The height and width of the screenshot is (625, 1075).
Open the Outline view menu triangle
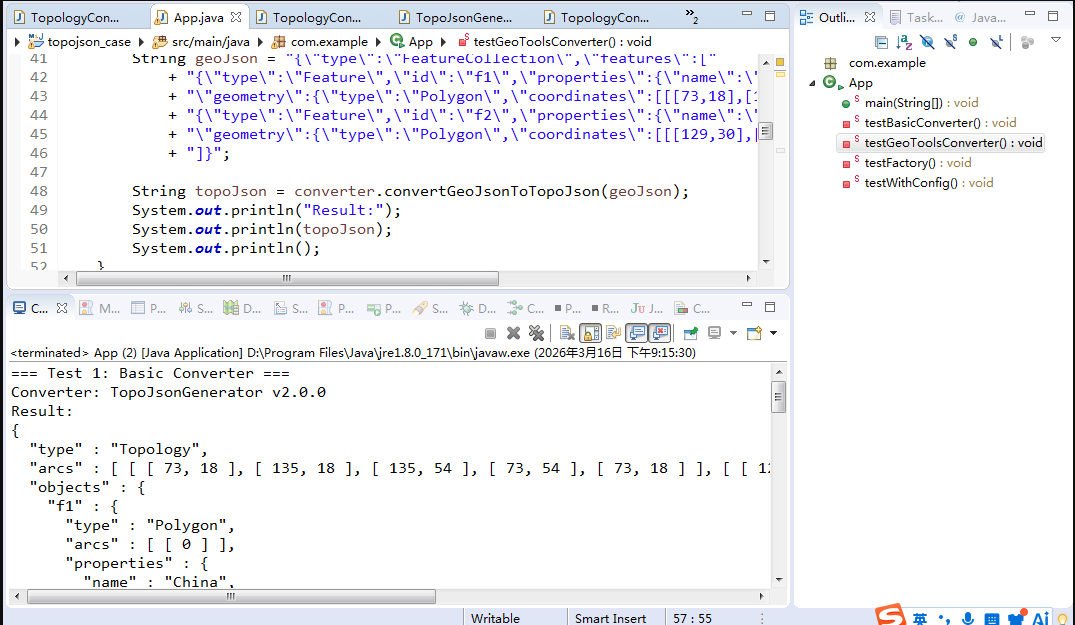pyautogui.click(x=1056, y=40)
